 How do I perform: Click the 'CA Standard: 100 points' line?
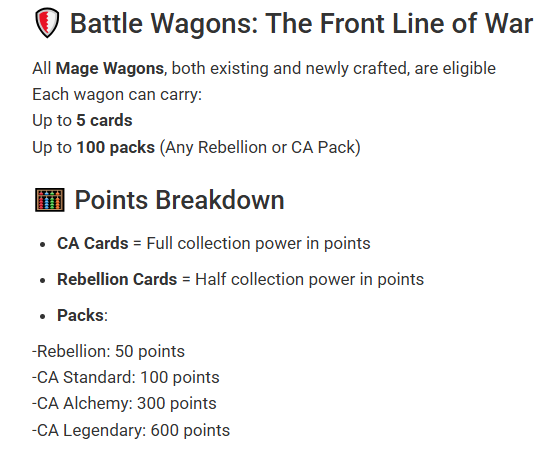[126, 377]
